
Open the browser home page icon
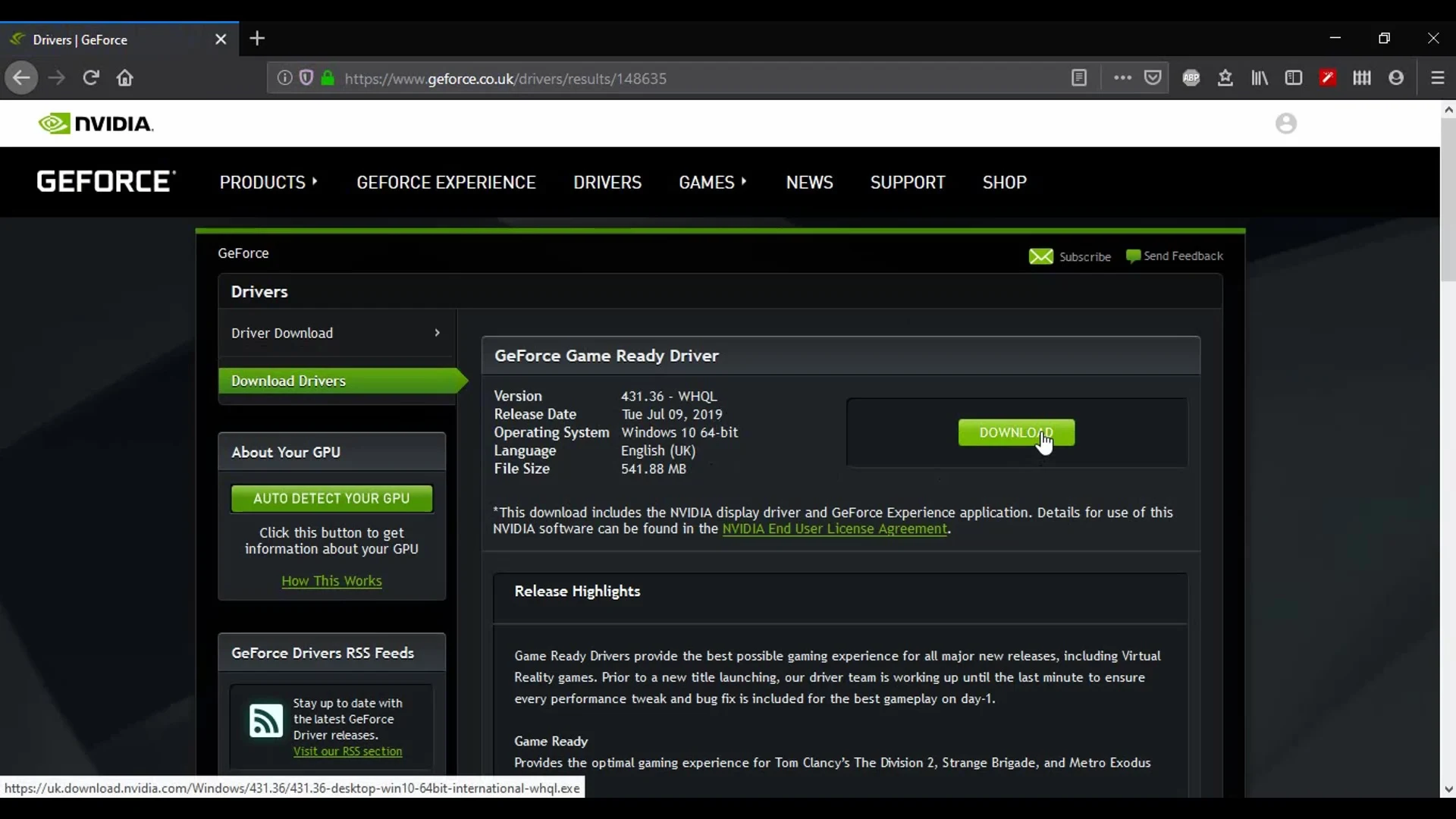point(125,78)
